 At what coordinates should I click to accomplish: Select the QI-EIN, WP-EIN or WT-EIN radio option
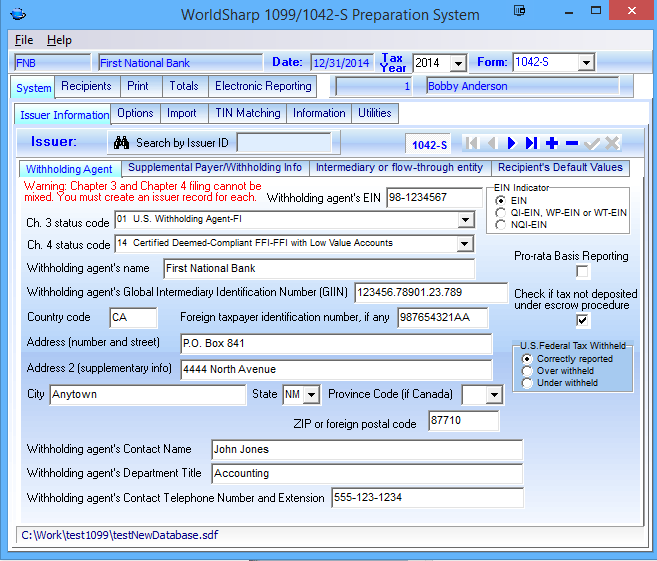[501, 213]
